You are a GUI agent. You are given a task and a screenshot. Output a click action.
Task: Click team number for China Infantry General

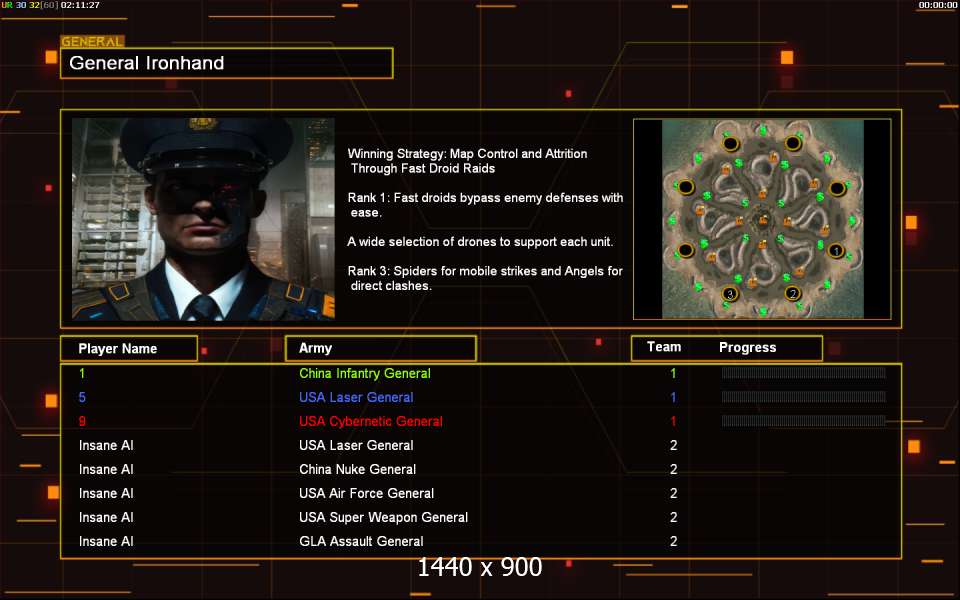point(673,373)
